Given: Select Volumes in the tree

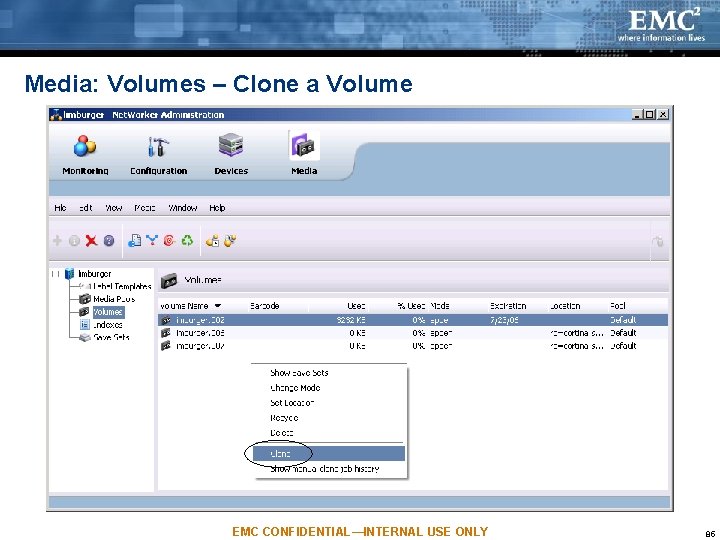Looking at the screenshot, I should tap(108, 312).
